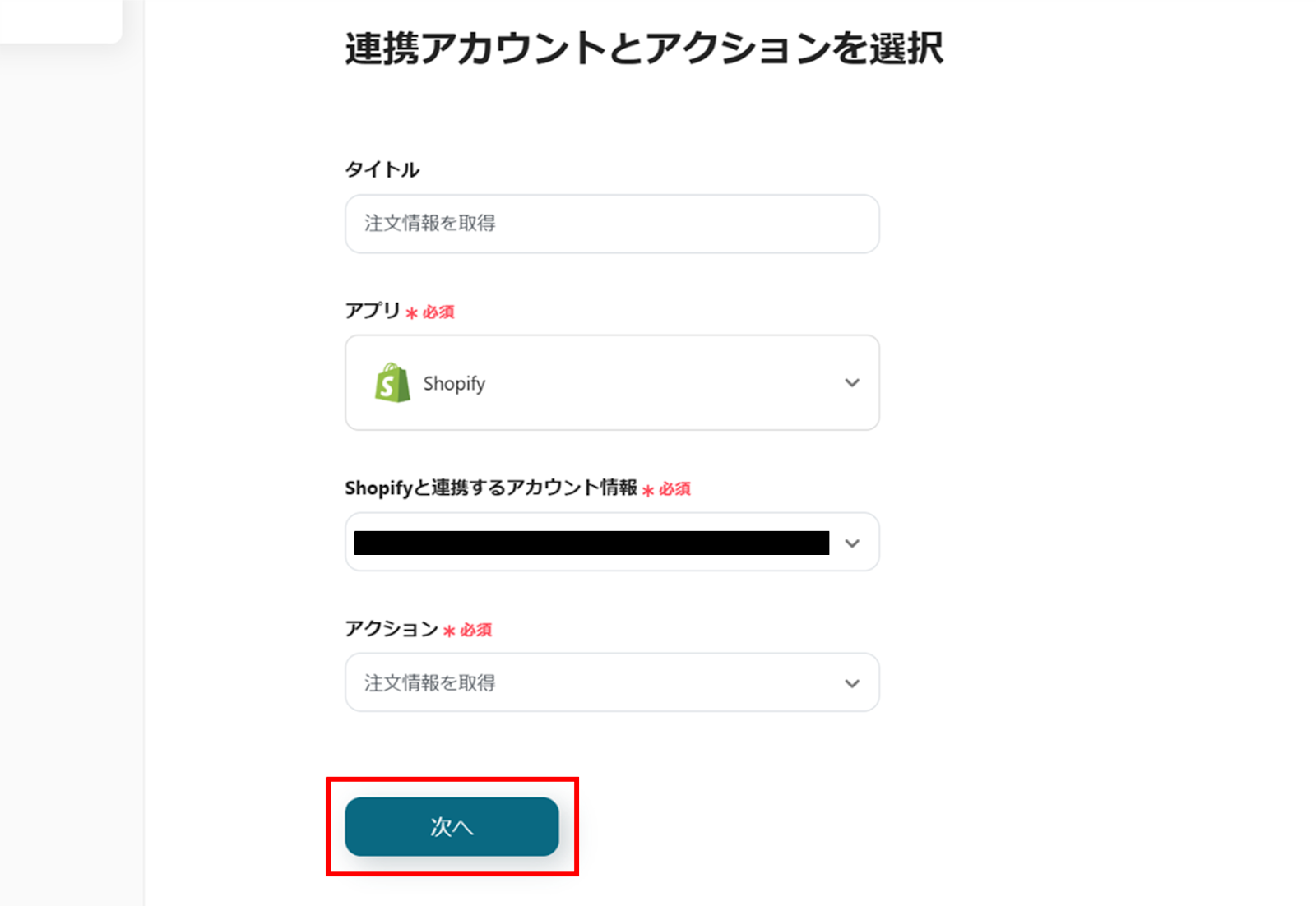Click the red asterisk next to アプリ
The width and height of the screenshot is (1316, 906).
[x=412, y=313]
